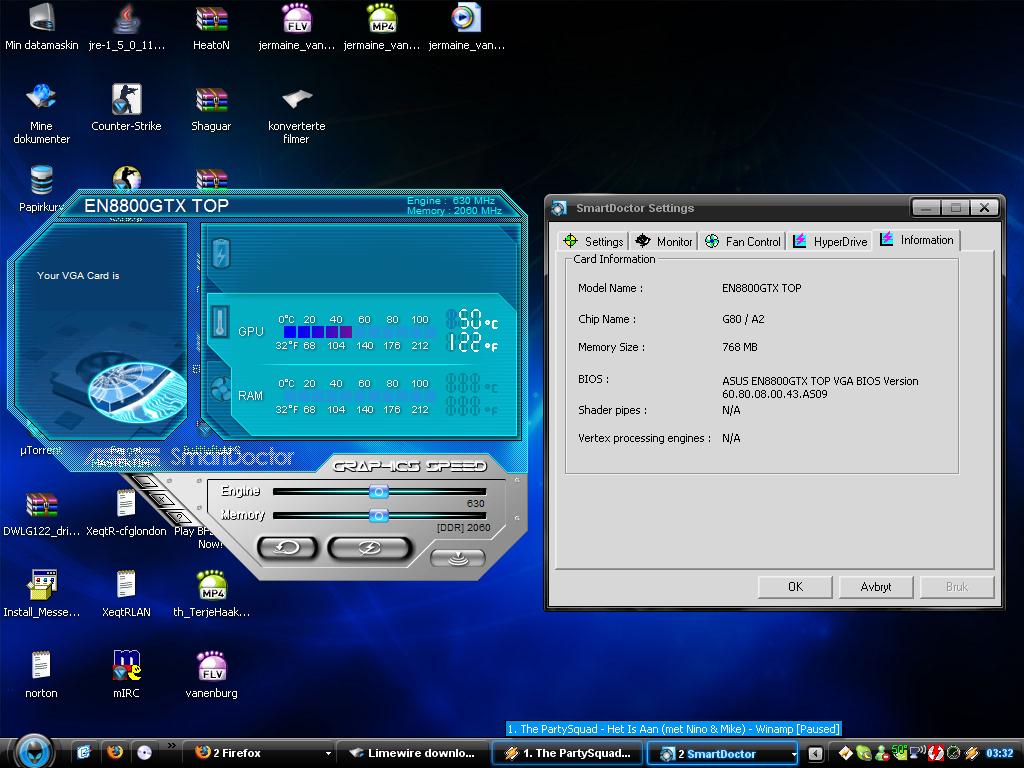Click the Windows start orb
This screenshot has height=768, width=1024.
tap(33, 750)
